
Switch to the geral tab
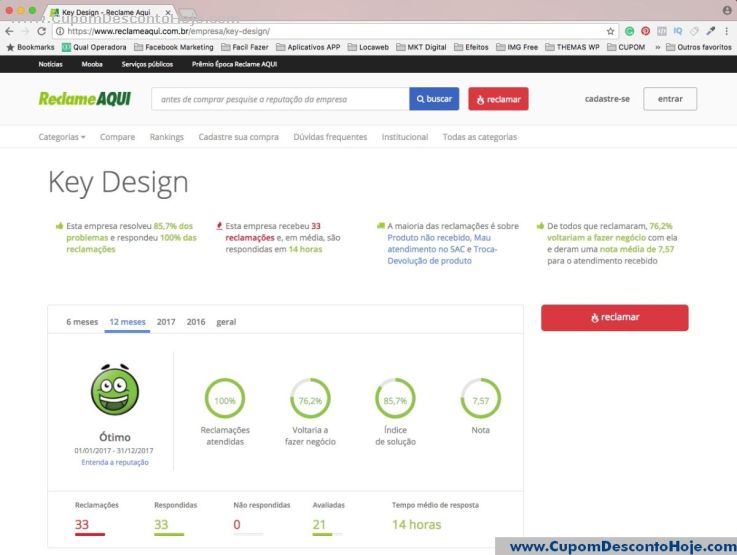click(226, 322)
